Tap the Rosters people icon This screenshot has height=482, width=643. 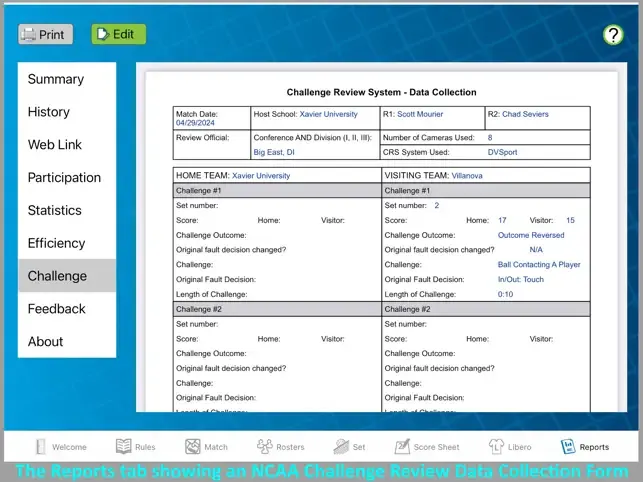pos(264,446)
